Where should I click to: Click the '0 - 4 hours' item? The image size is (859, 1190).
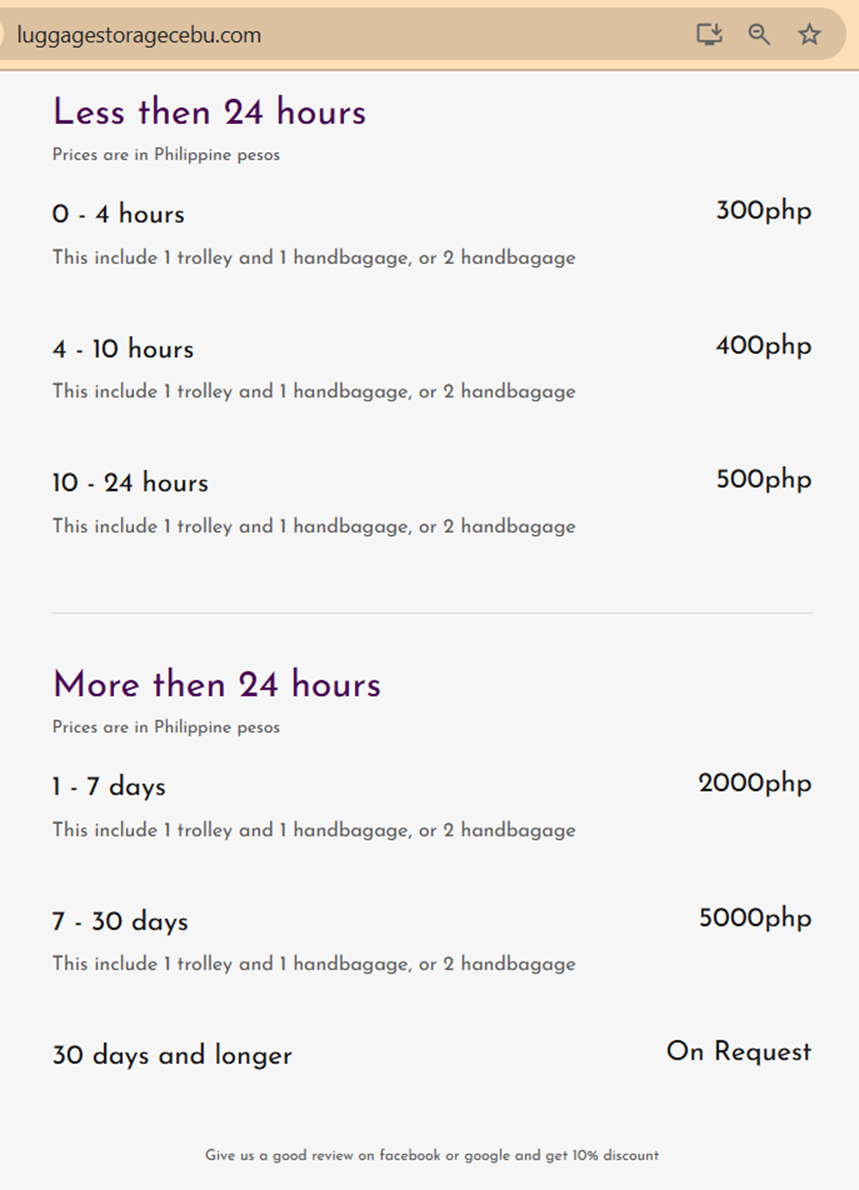(x=118, y=214)
